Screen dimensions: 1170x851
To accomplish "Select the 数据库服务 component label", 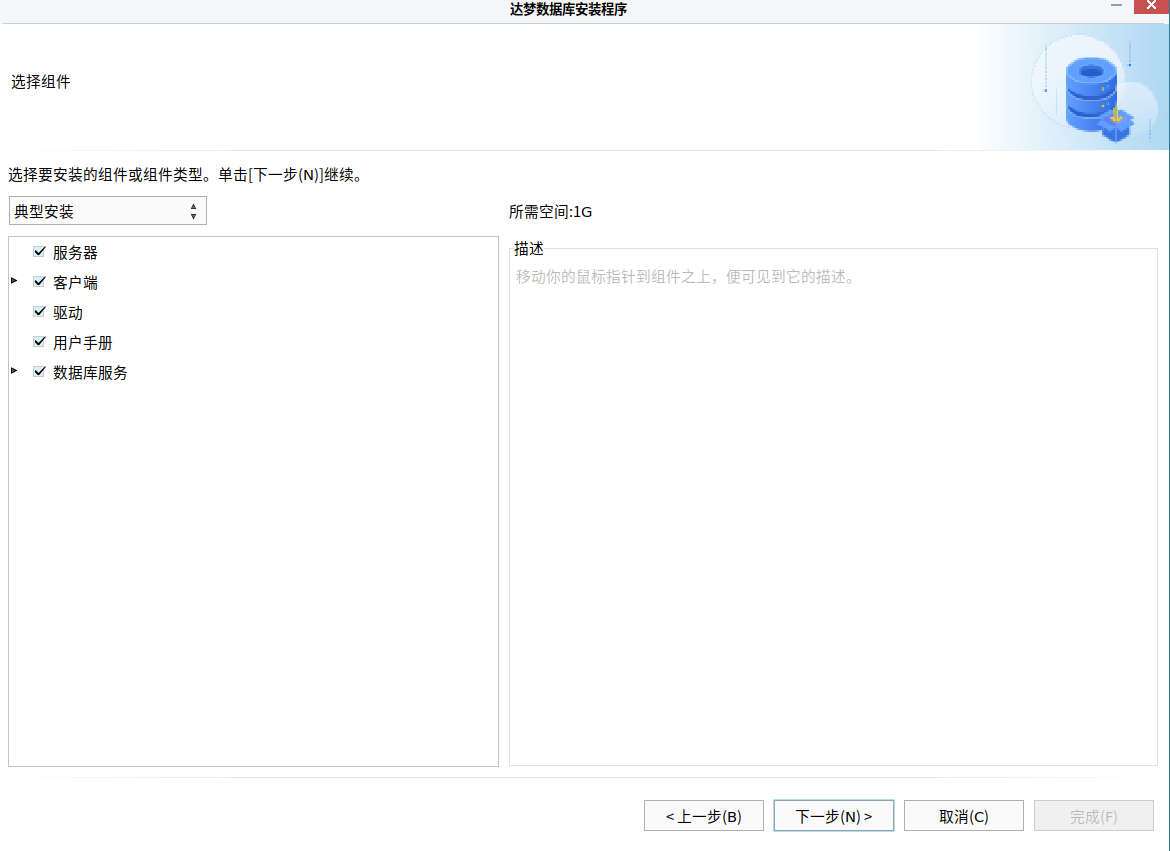I will click(x=90, y=372).
